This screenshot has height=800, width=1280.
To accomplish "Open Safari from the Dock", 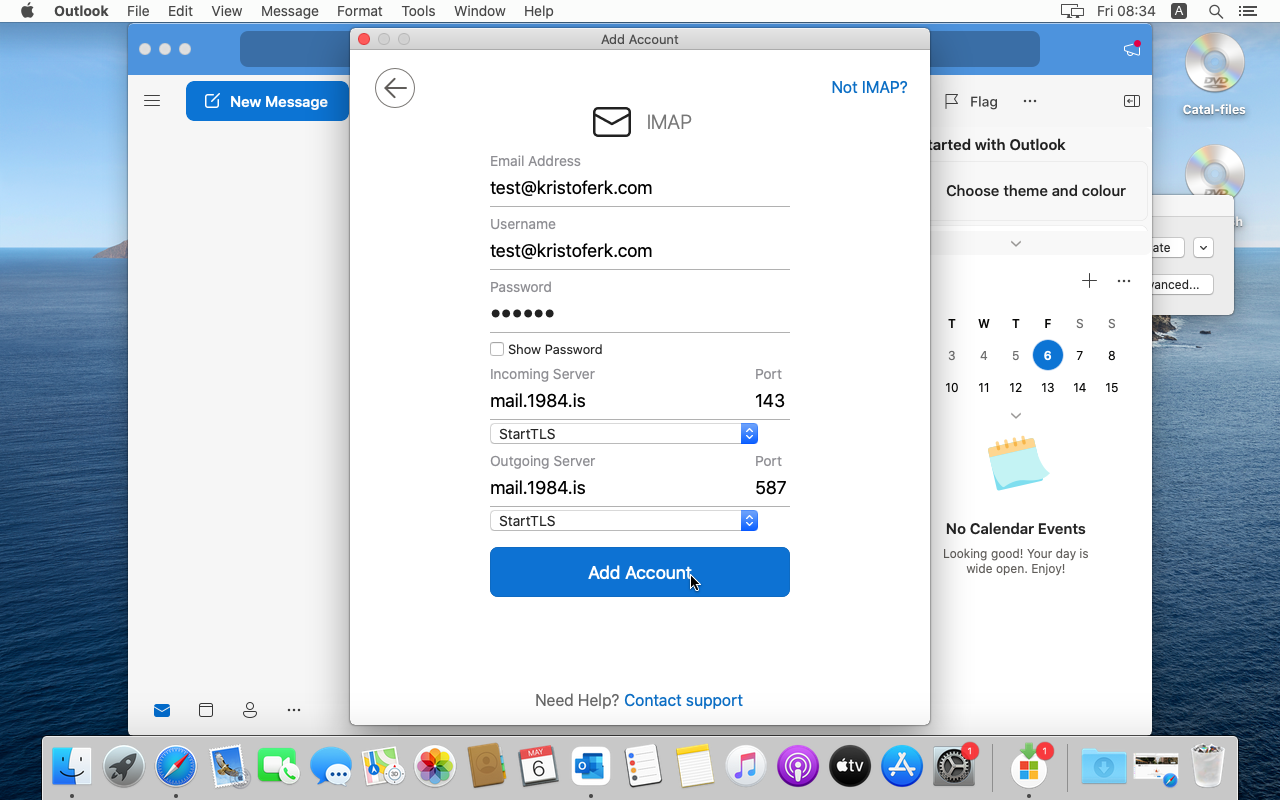I will coord(176,767).
